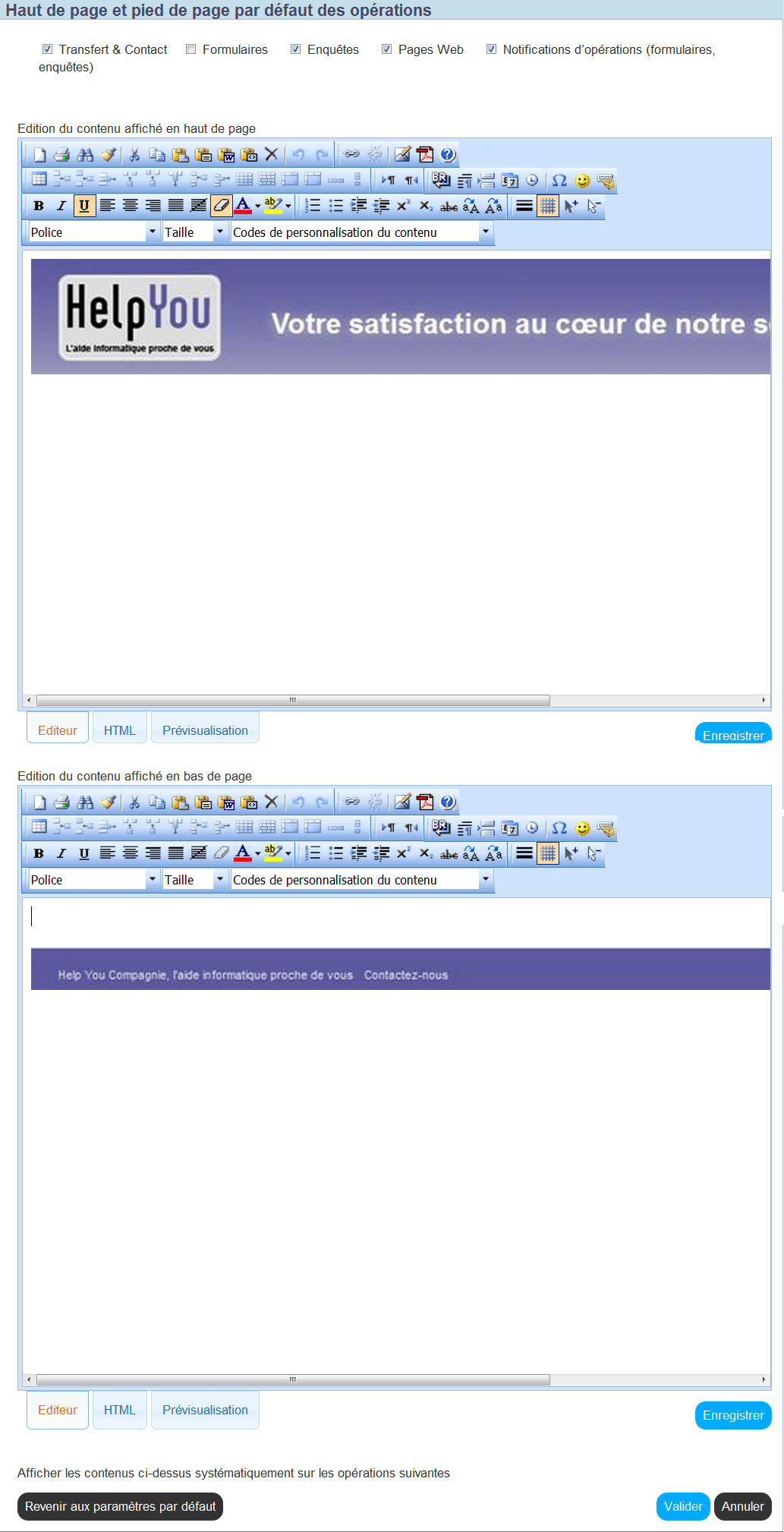Screen dimensions: 784x1532
Task: Click highlight color swatch in header editor
Action: [273, 206]
